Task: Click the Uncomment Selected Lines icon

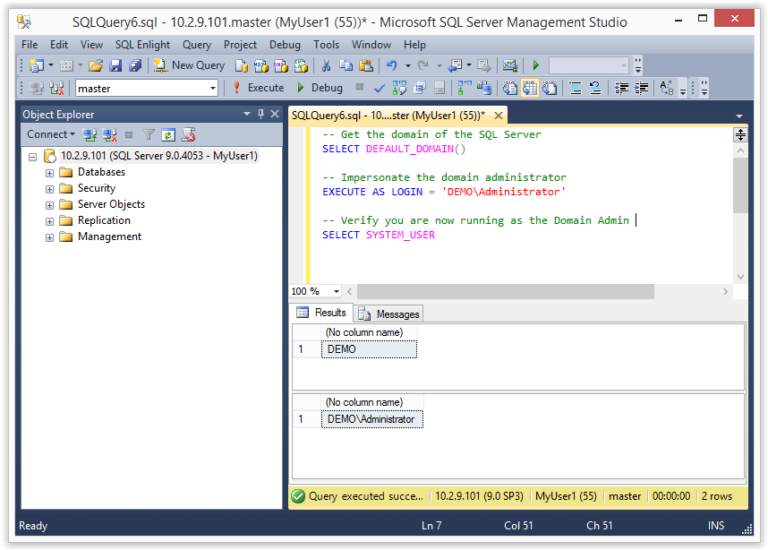Action: tap(595, 88)
